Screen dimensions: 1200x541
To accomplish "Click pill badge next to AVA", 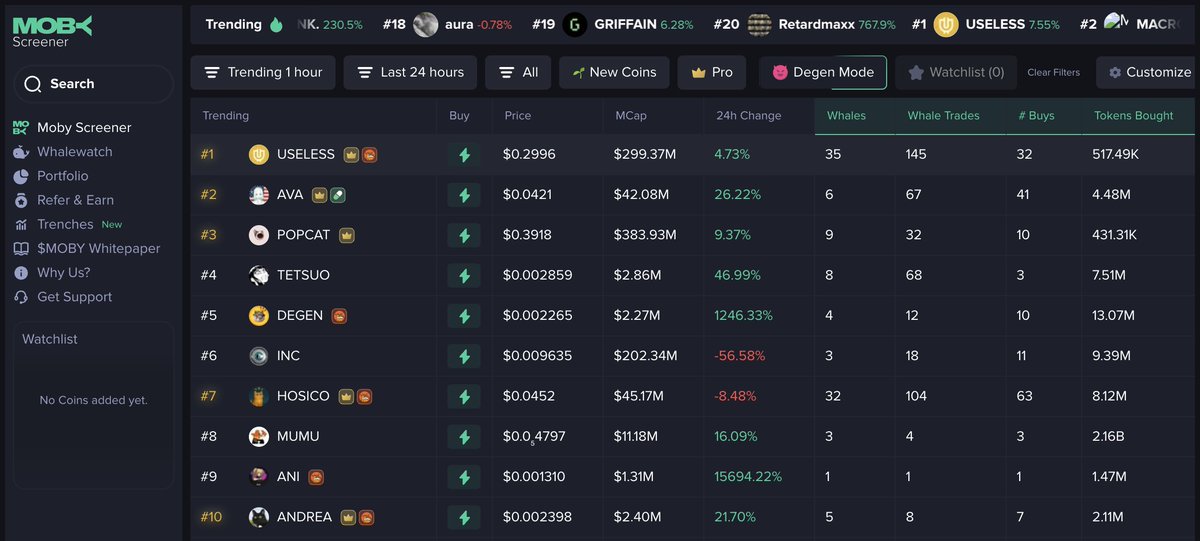I will point(338,195).
